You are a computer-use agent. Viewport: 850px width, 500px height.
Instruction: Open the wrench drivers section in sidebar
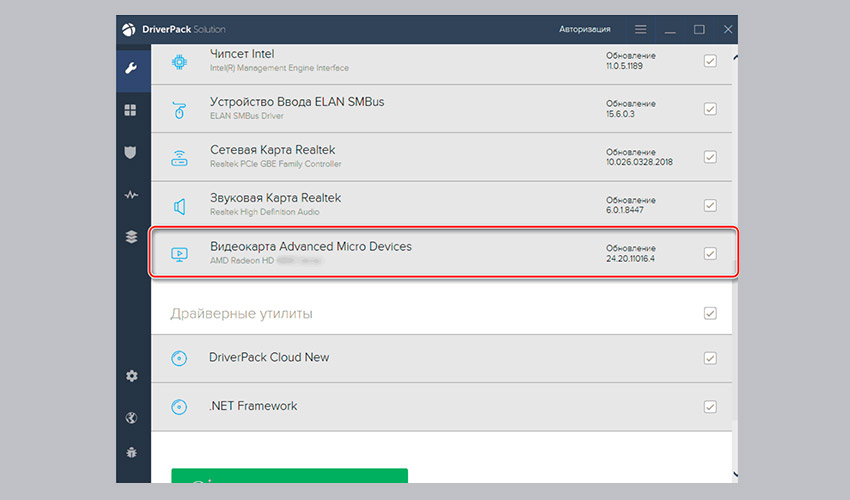[131, 68]
